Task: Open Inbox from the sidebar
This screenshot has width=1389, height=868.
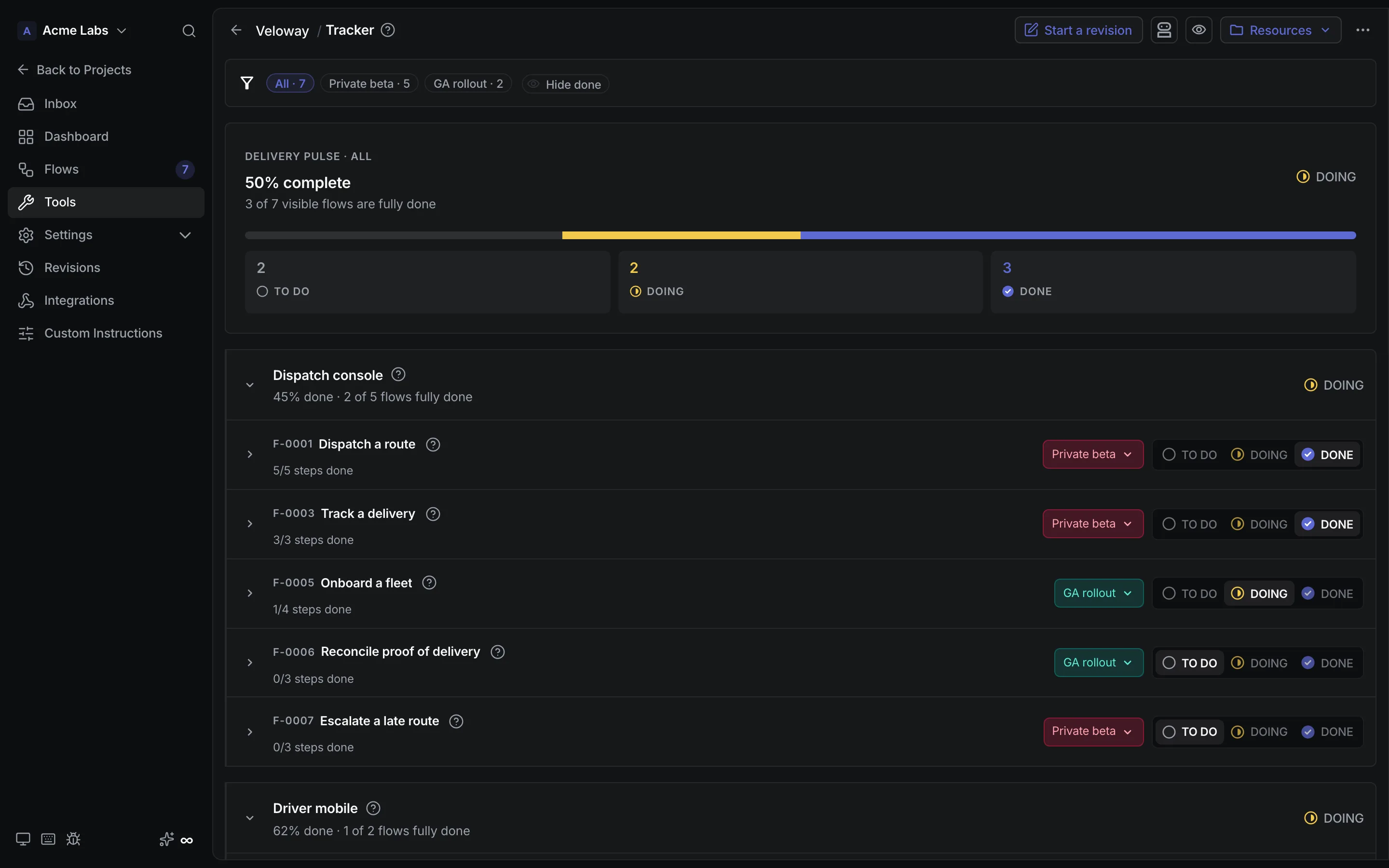Action: click(x=106, y=104)
